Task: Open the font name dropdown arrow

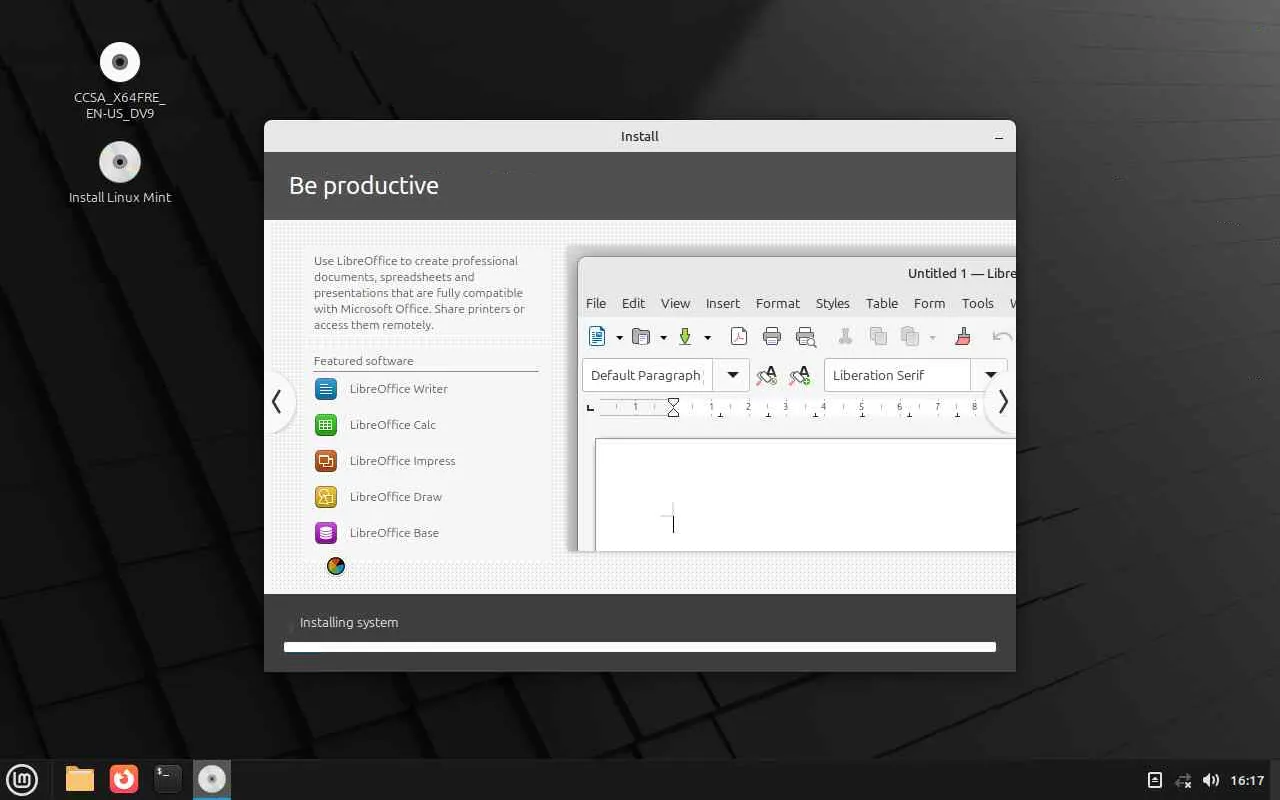Action: pyautogui.click(x=990, y=375)
